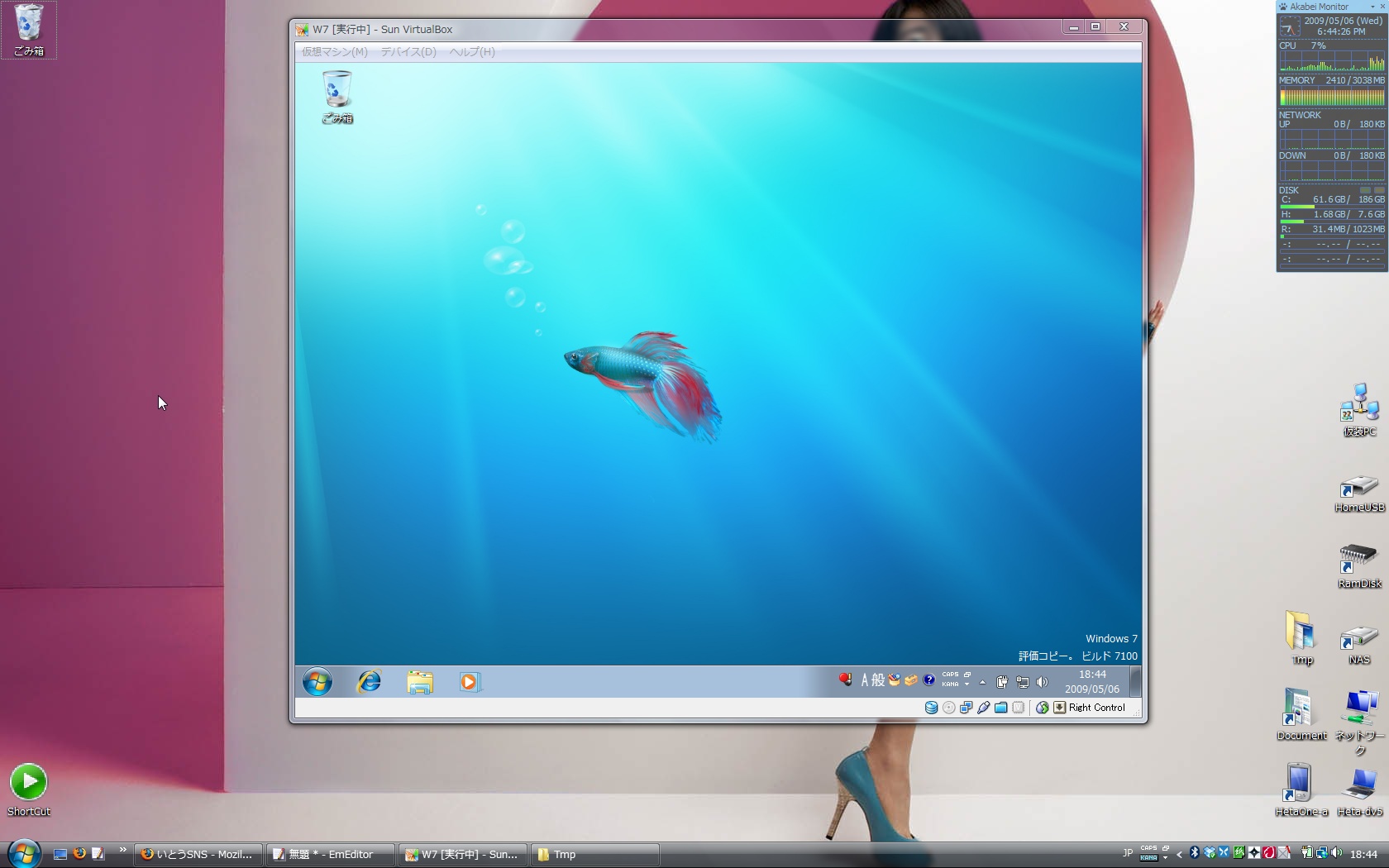
Task: Open the guest IME pad icon
Action: 894,680
